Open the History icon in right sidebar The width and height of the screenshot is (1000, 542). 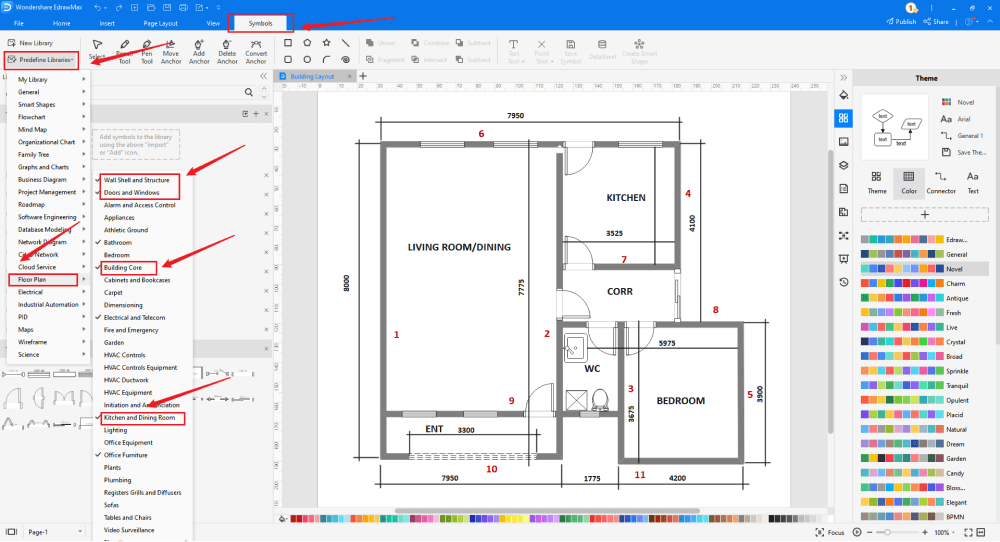point(844,282)
